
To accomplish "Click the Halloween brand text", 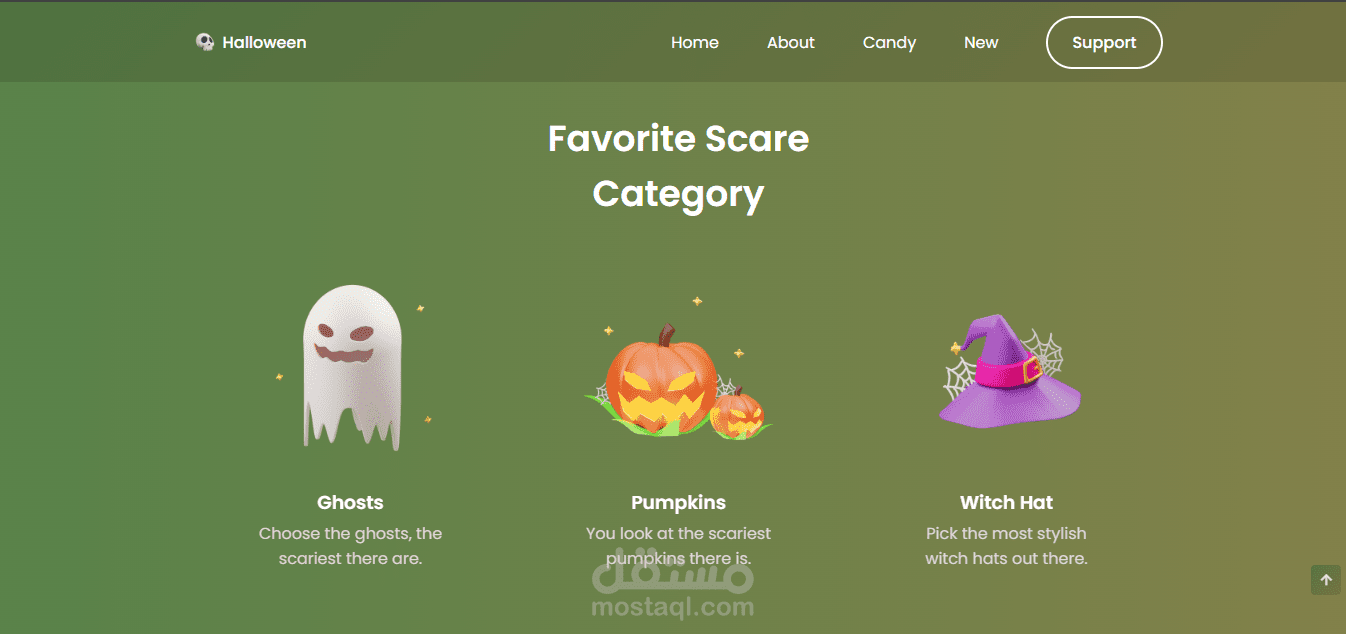I will click(x=264, y=42).
